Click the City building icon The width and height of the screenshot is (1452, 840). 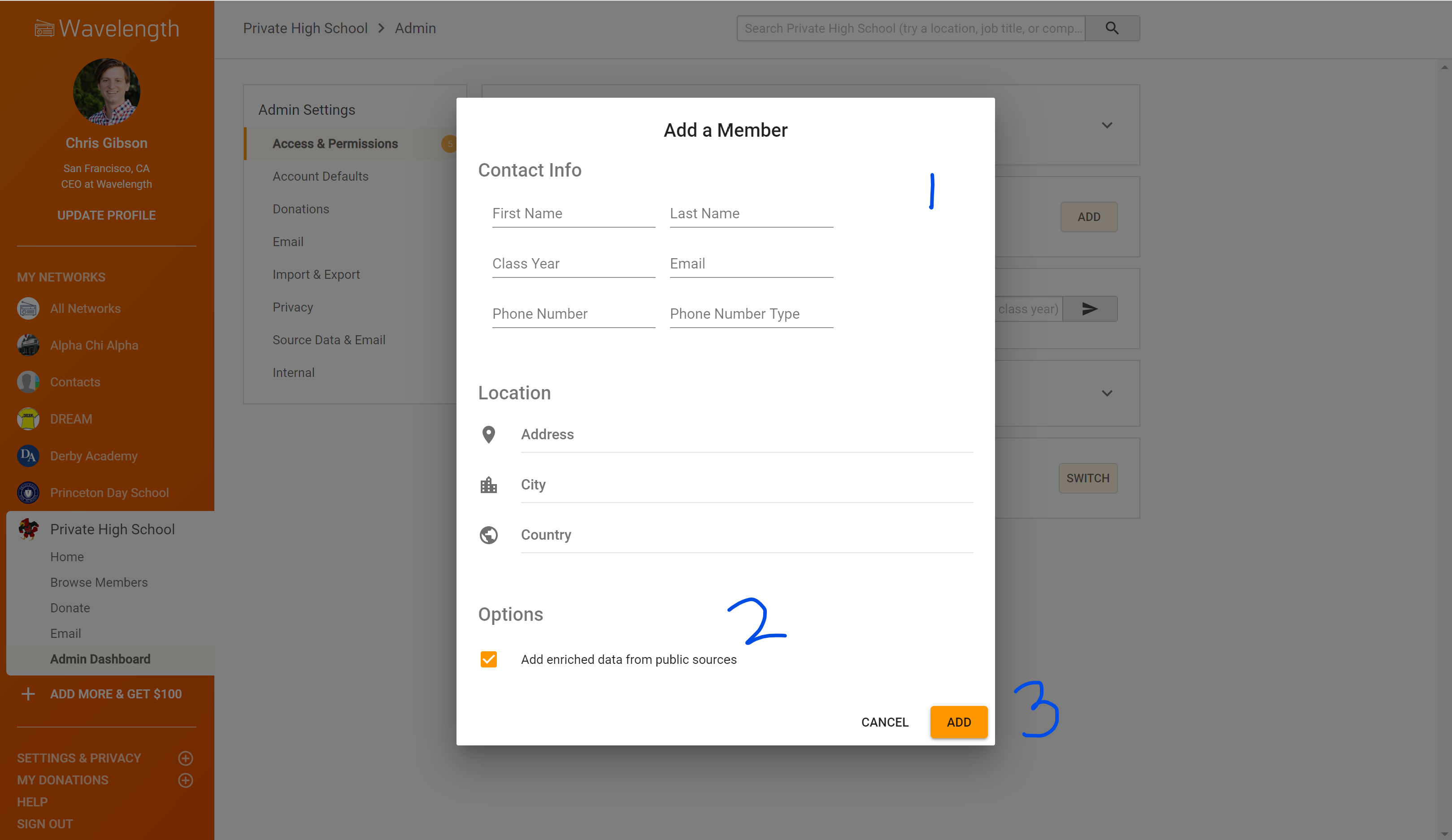click(x=488, y=485)
